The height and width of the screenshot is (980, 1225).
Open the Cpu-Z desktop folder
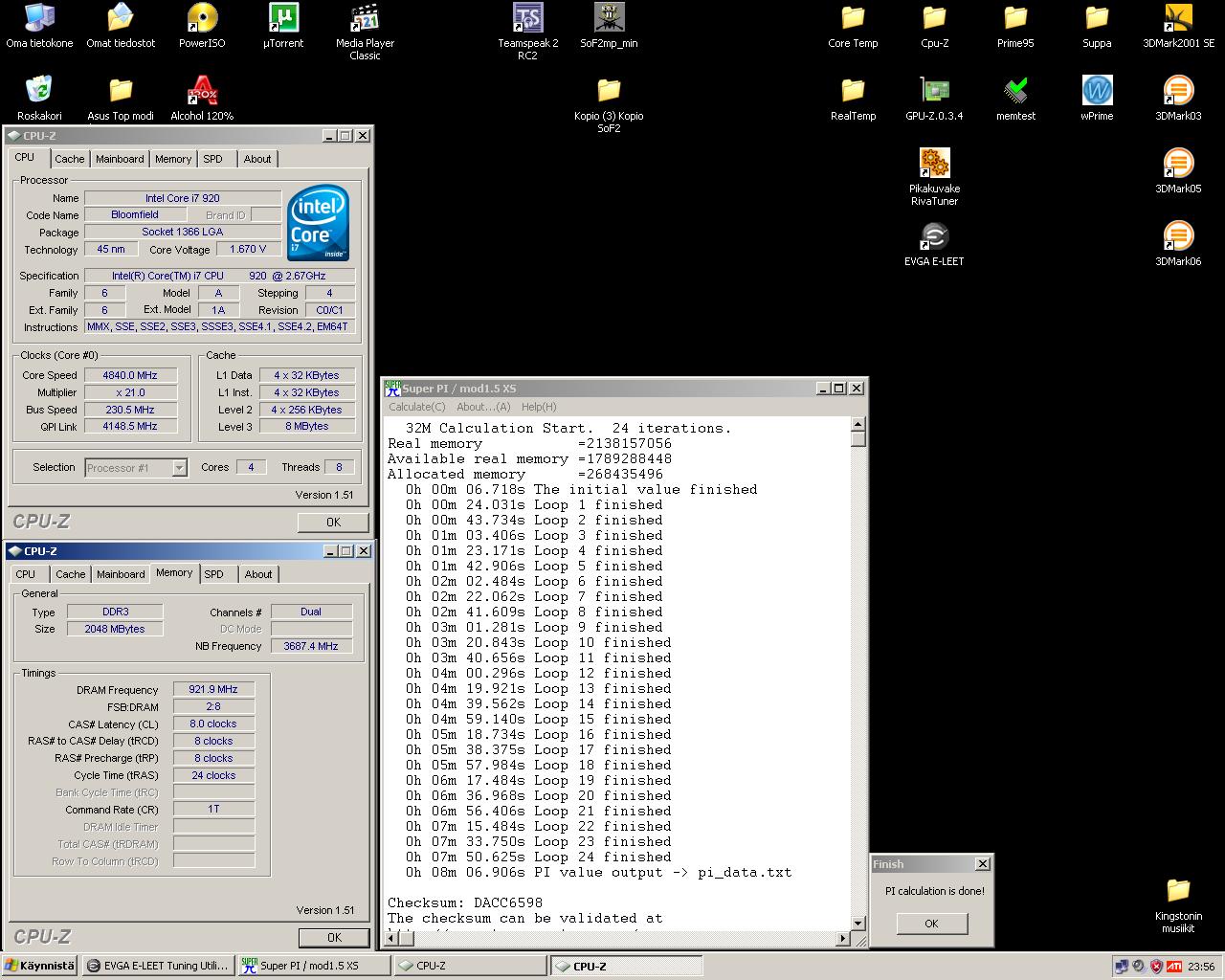coord(934,26)
